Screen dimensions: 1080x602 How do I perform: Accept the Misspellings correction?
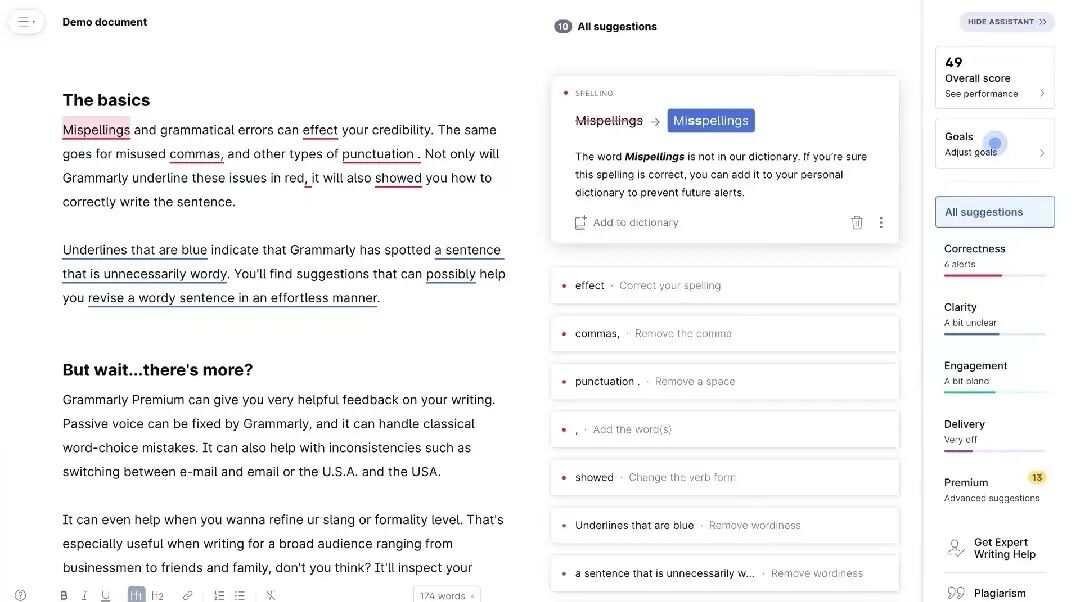click(x=711, y=121)
